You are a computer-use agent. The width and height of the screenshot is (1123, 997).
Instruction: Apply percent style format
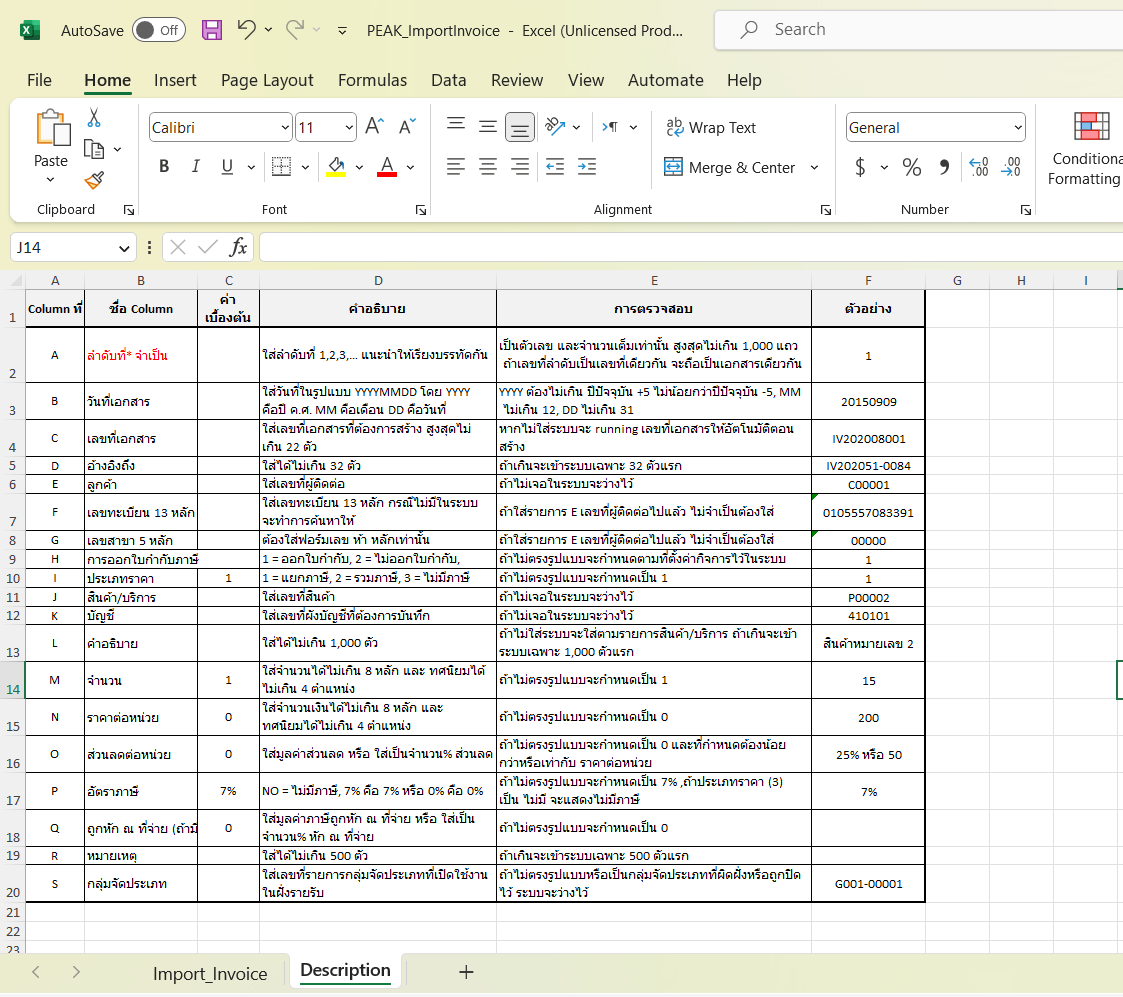[x=912, y=167]
